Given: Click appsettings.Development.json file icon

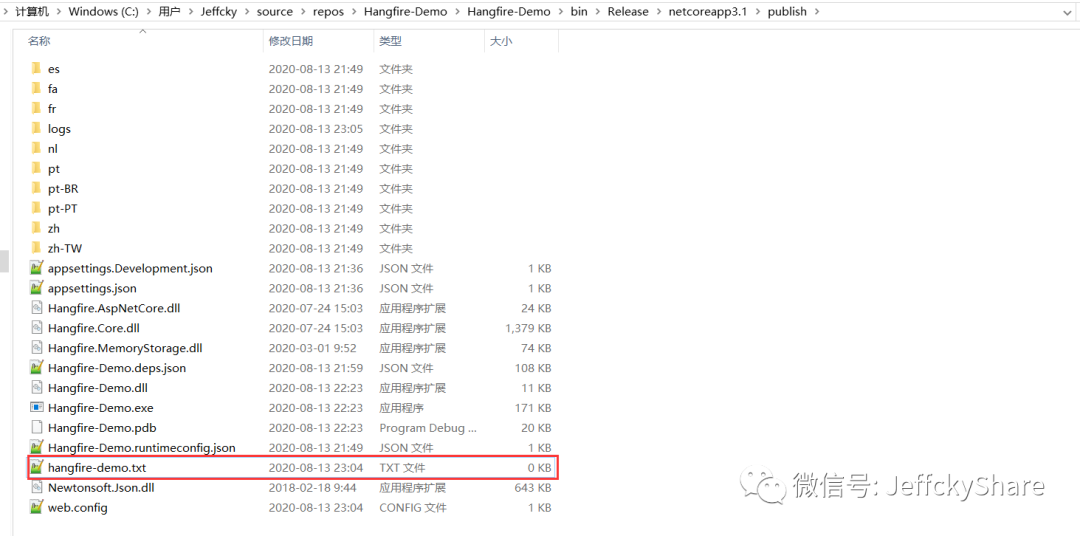Looking at the screenshot, I should [x=37, y=269].
